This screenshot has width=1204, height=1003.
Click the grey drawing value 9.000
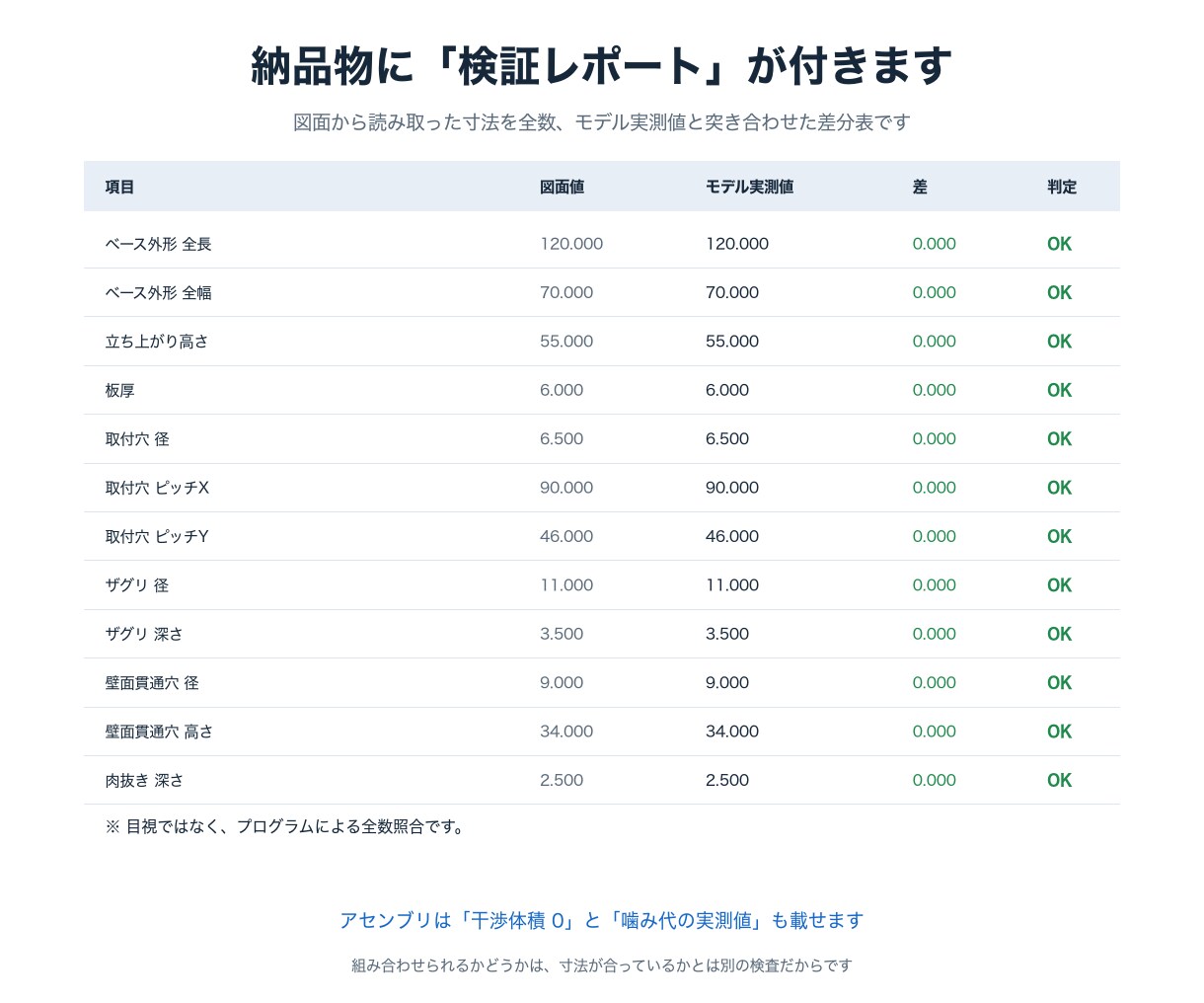pos(562,682)
